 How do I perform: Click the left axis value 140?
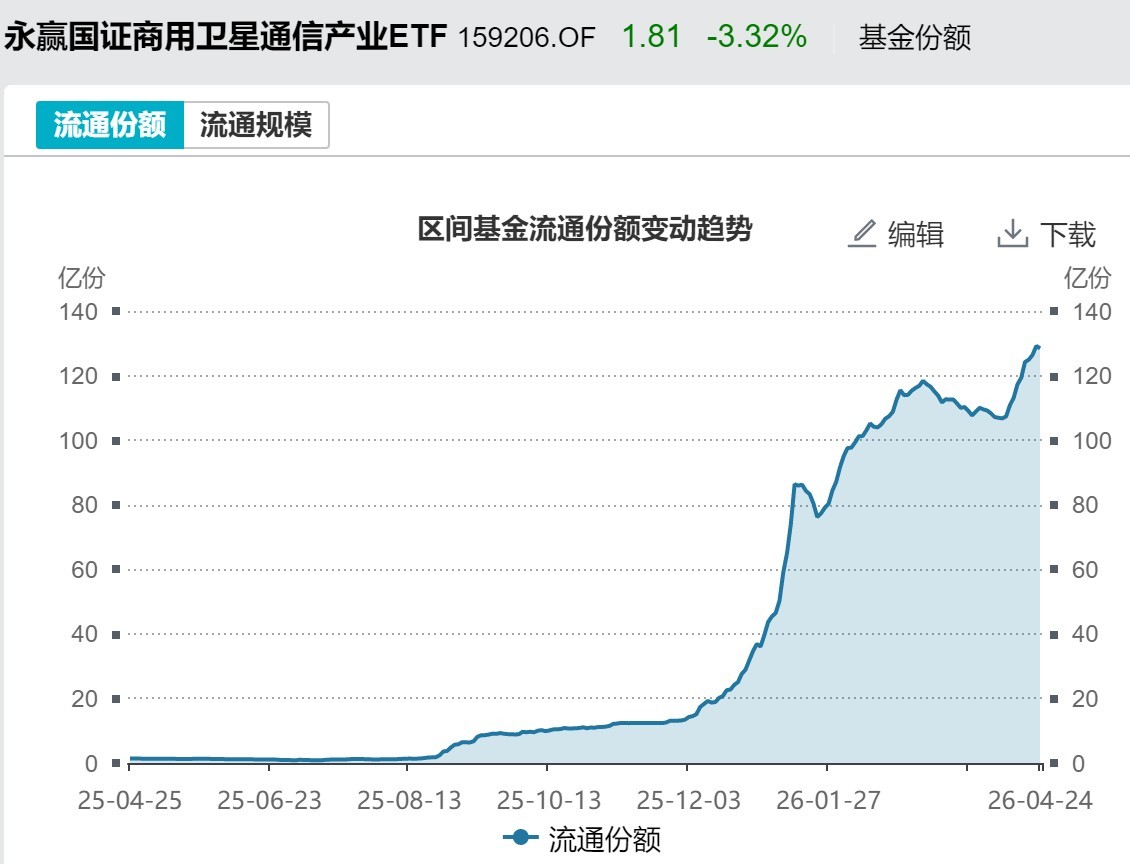(78, 312)
